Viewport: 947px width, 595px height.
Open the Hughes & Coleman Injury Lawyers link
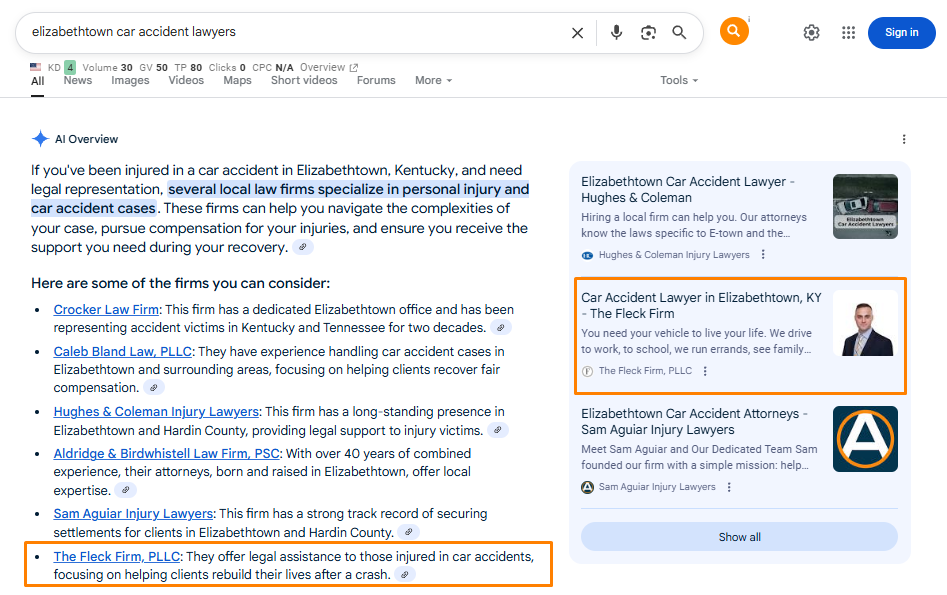pos(156,411)
